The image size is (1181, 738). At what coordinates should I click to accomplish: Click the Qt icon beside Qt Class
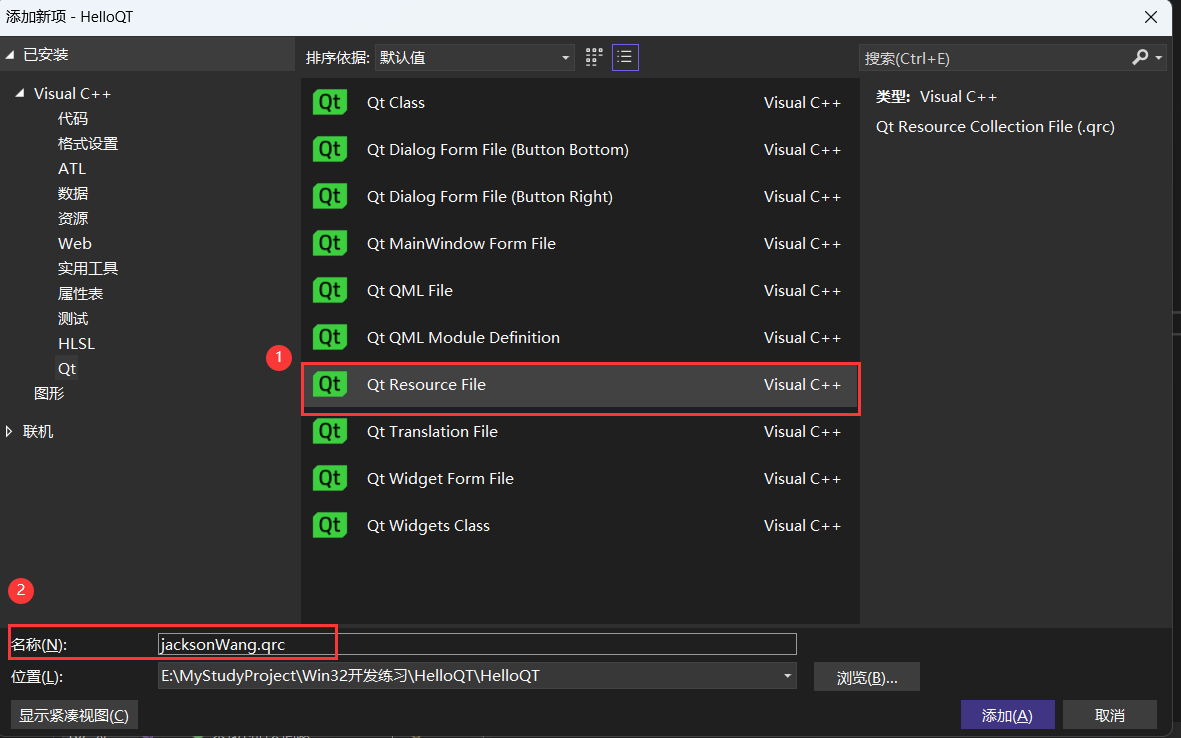click(x=330, y=102)
